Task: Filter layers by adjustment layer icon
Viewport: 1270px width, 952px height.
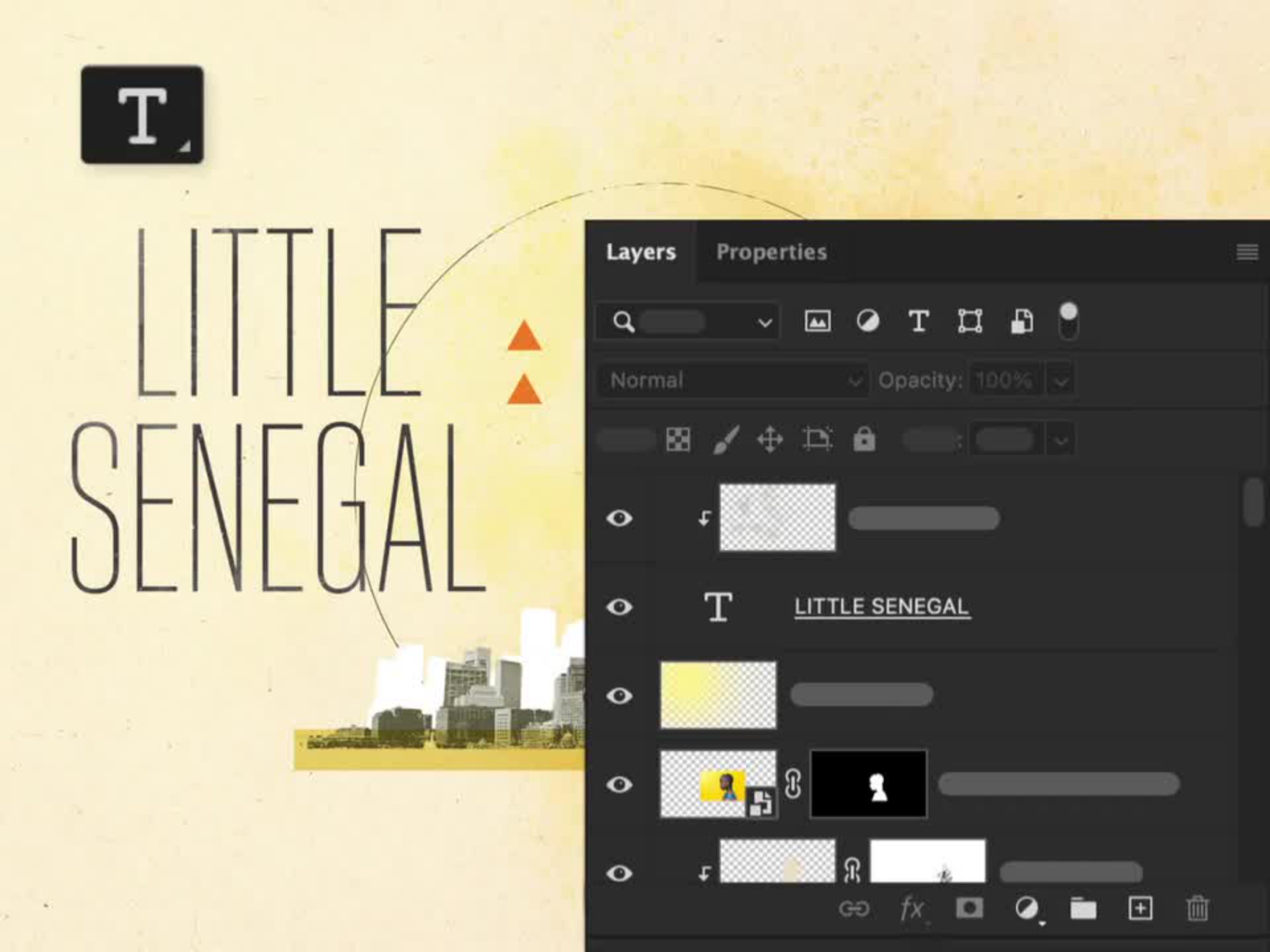Action: (x=868, y=322)
